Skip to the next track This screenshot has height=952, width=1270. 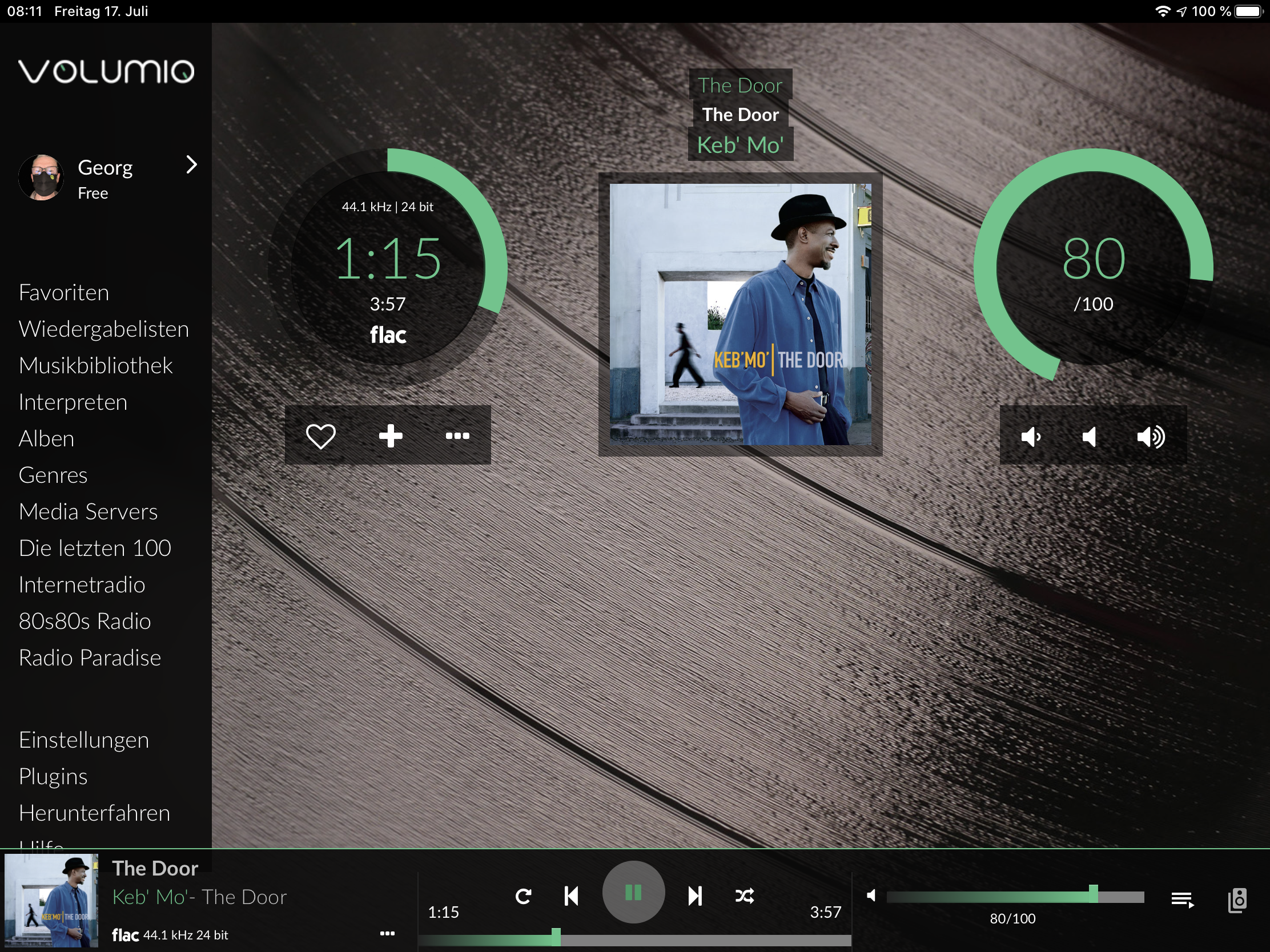695,895
